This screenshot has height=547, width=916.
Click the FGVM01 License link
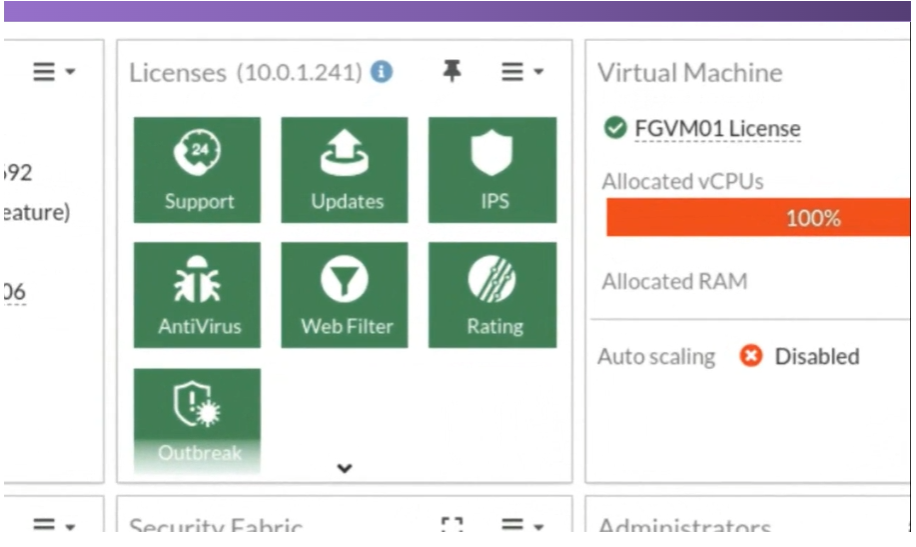[717, 129]
